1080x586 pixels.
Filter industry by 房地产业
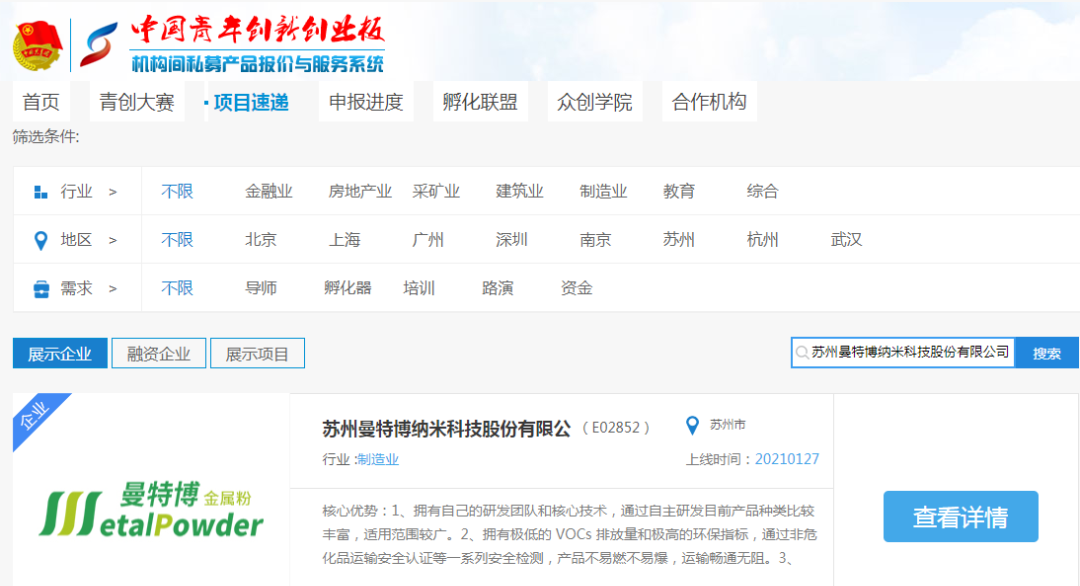click(x=360, y=191)
